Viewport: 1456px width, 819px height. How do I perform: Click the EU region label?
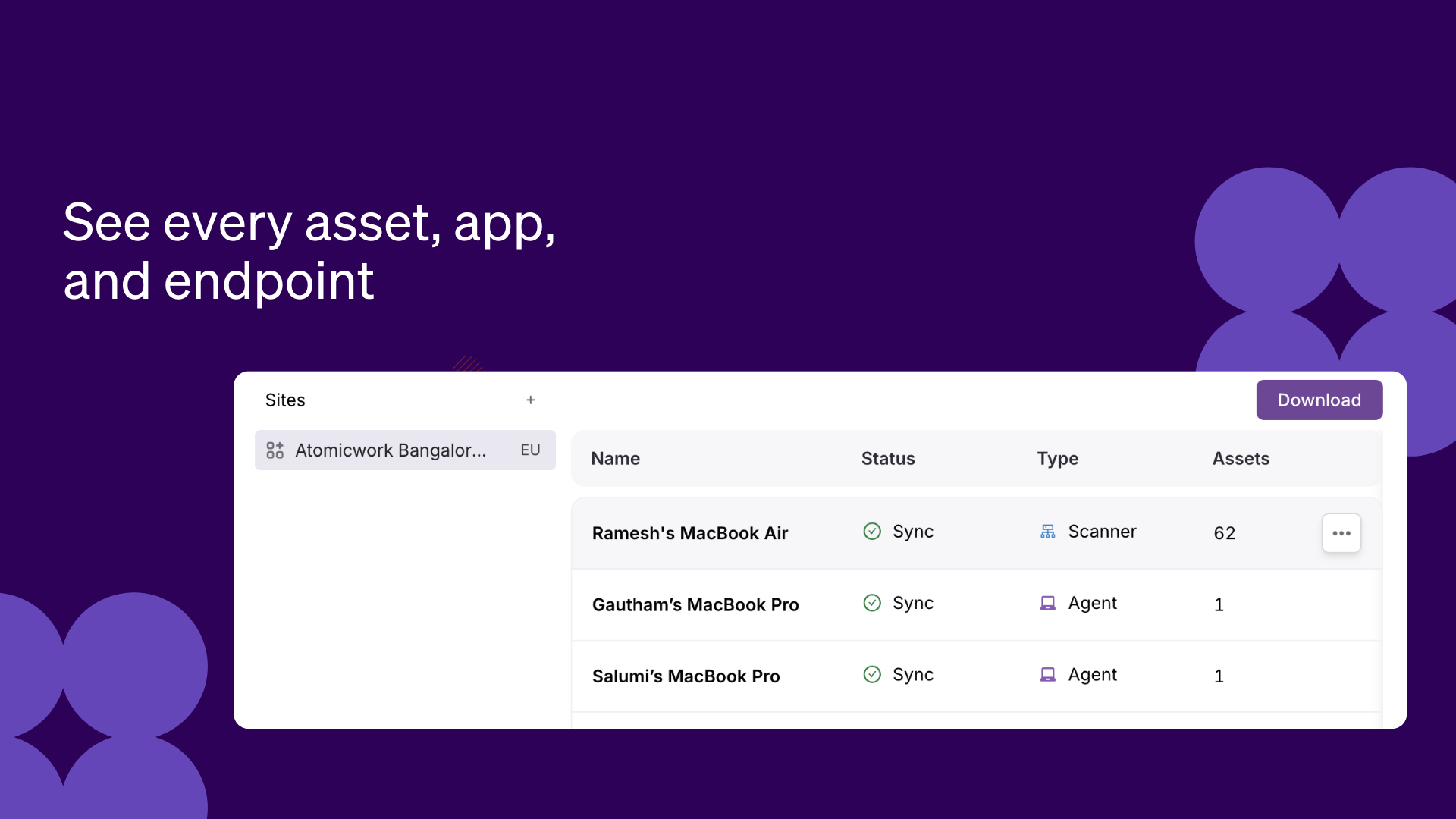(530, 450)
